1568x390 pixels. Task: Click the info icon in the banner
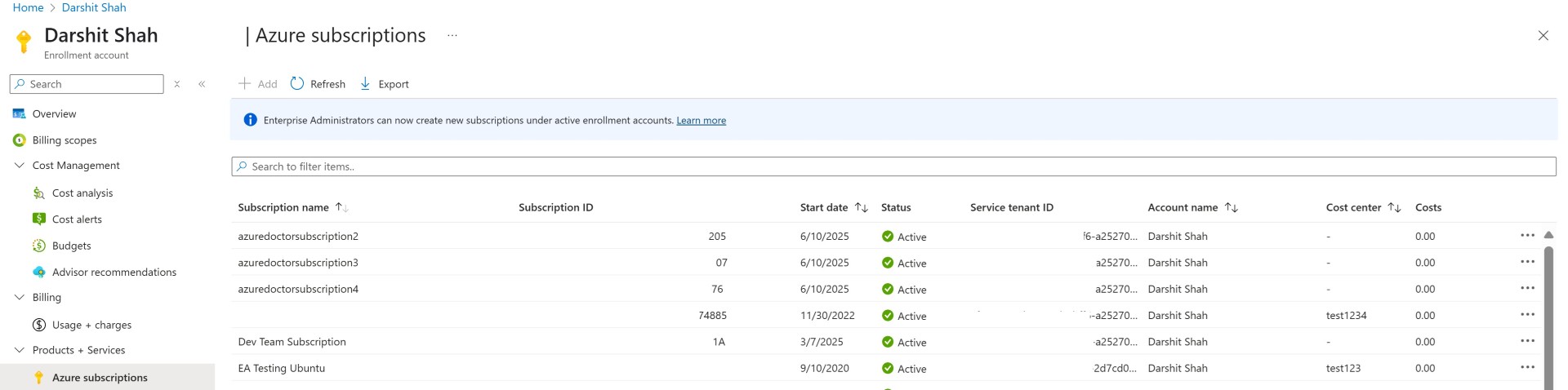click(251, 120)
